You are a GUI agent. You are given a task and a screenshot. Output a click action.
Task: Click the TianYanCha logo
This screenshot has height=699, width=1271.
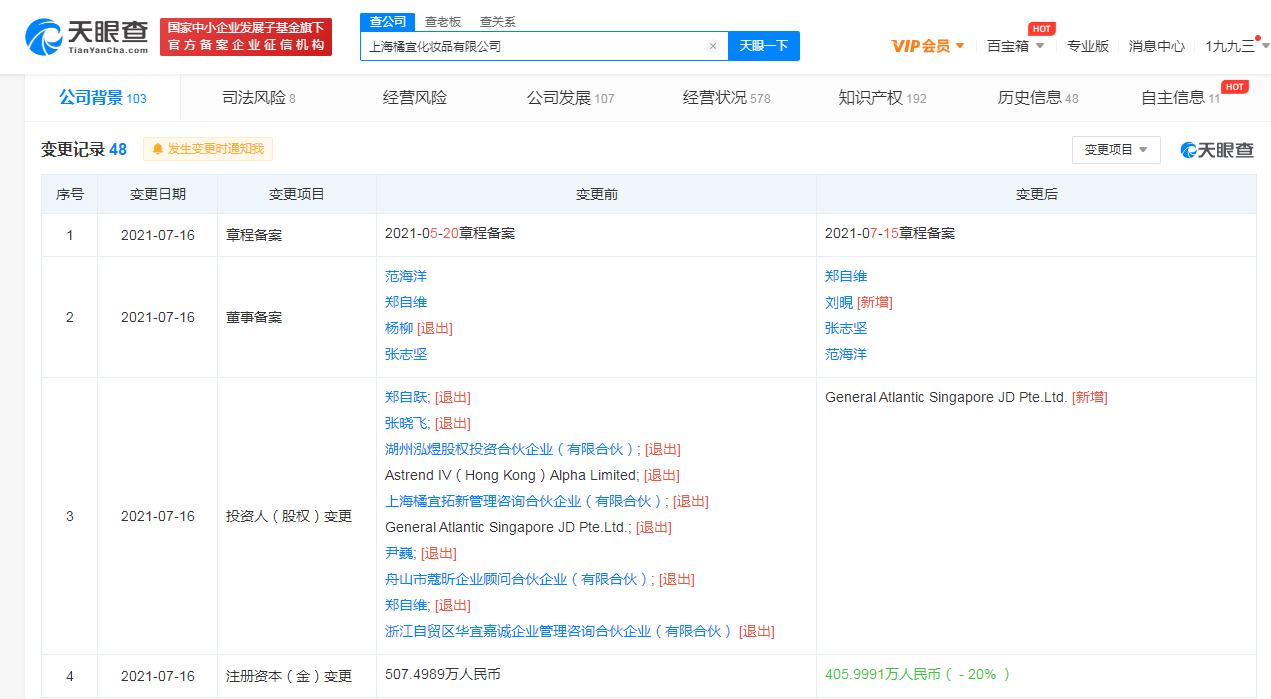(x=87, y=37)
